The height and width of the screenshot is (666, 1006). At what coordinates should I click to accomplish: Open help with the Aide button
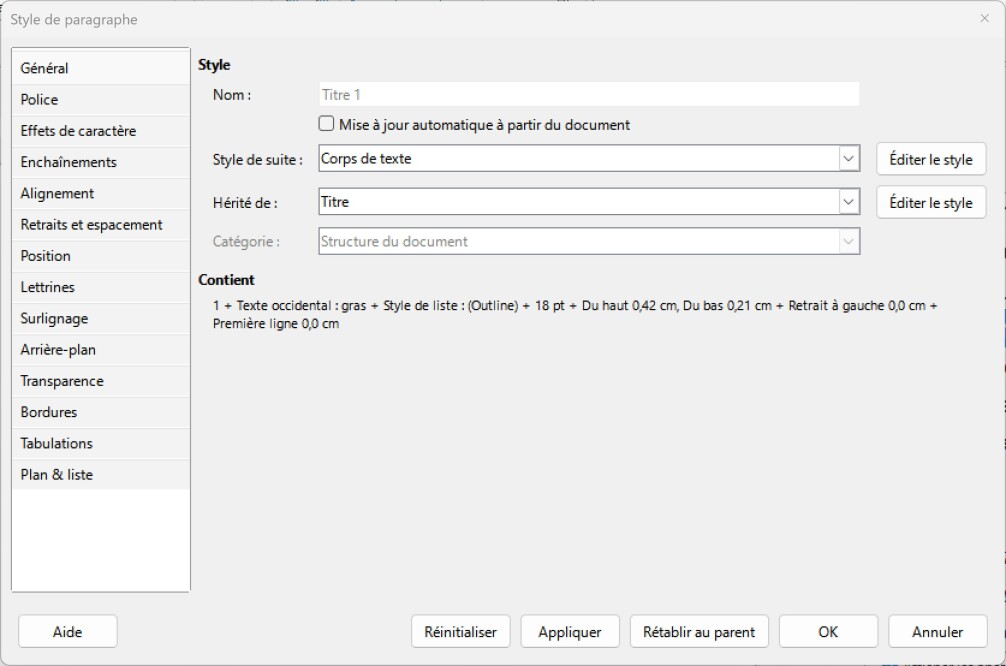pyautogui.click(x=67, y=632)
